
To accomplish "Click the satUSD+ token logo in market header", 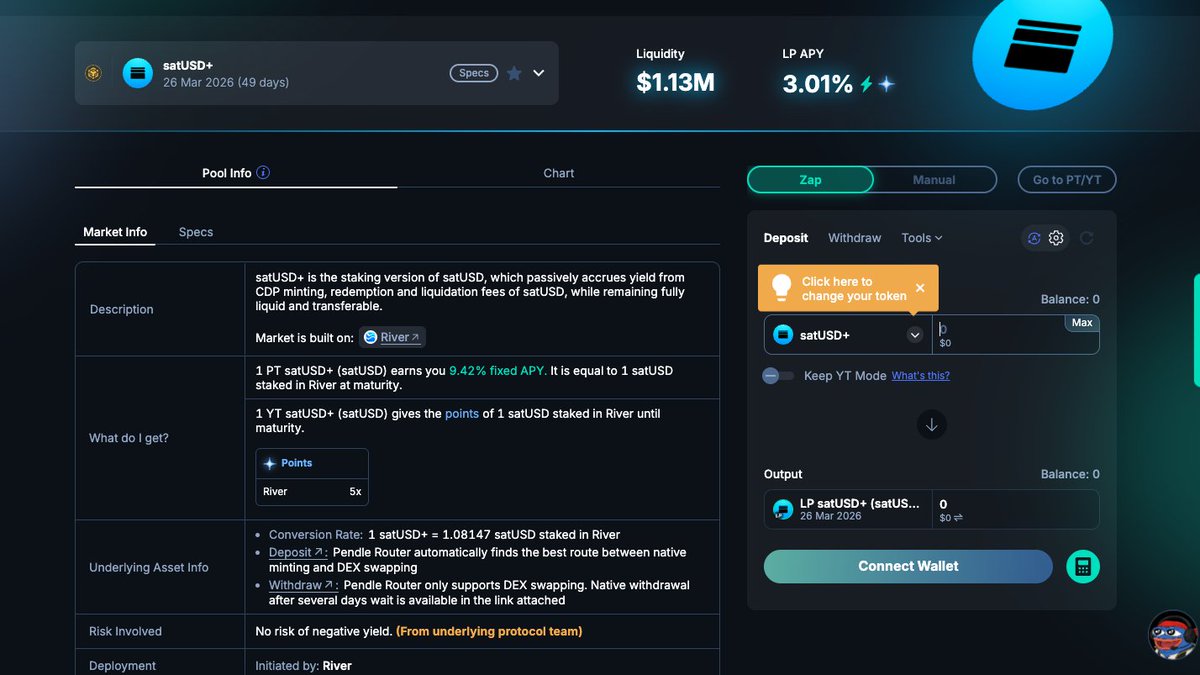I will coord(138,73).
